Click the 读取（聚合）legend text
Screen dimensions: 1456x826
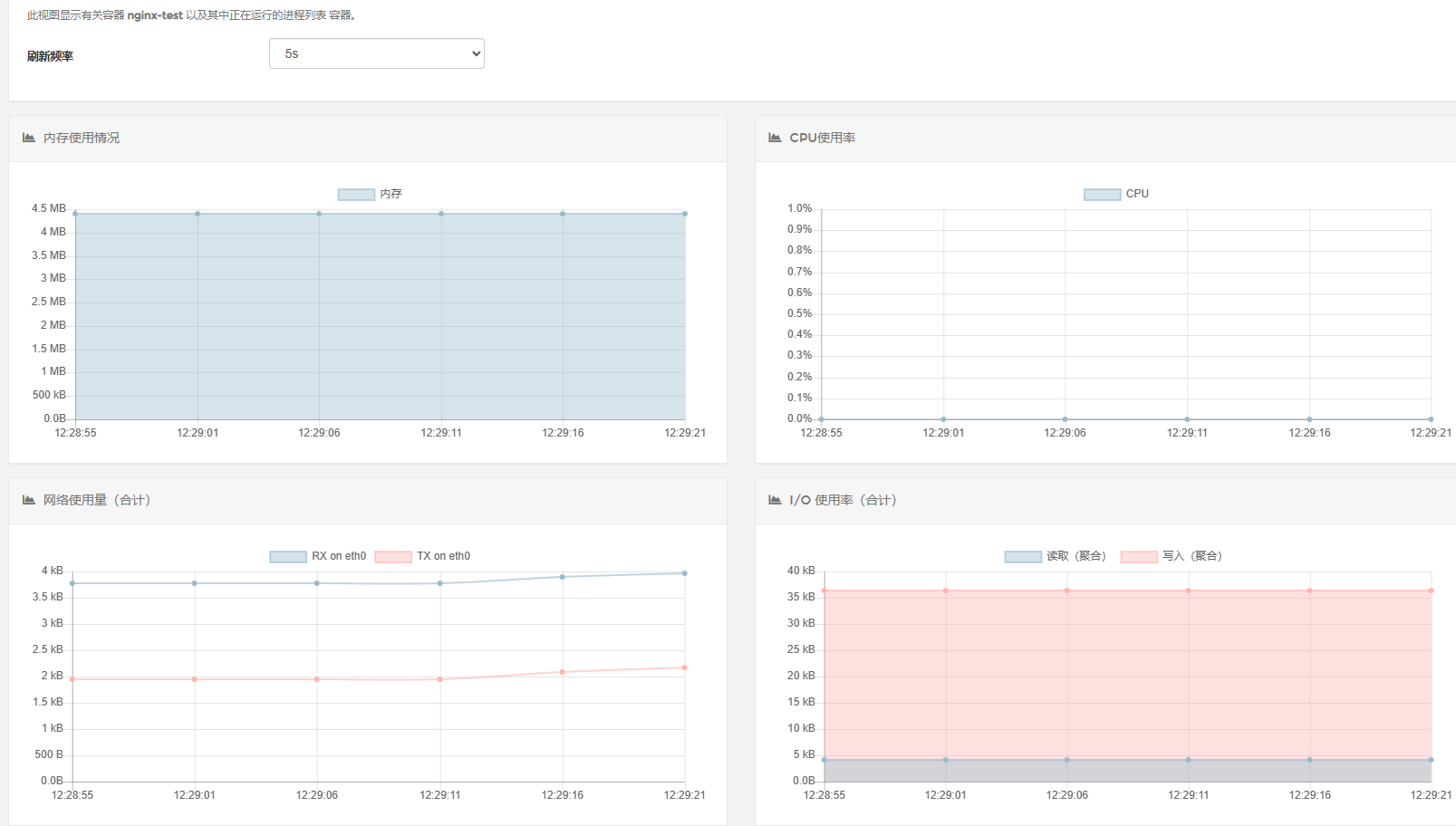click(1076, 556)
